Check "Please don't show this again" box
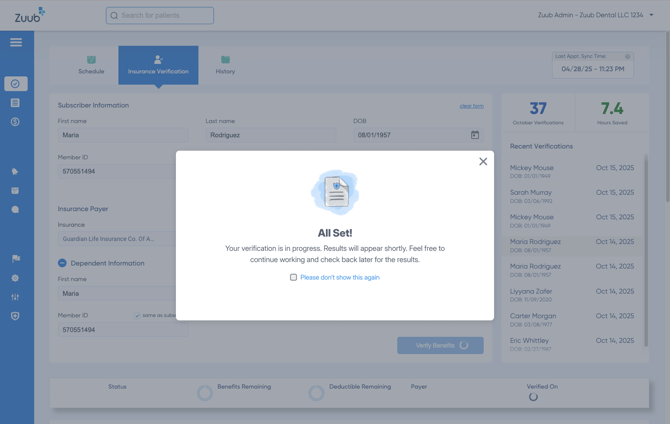This screenshot has height=424, width=670. click(293, 277)
